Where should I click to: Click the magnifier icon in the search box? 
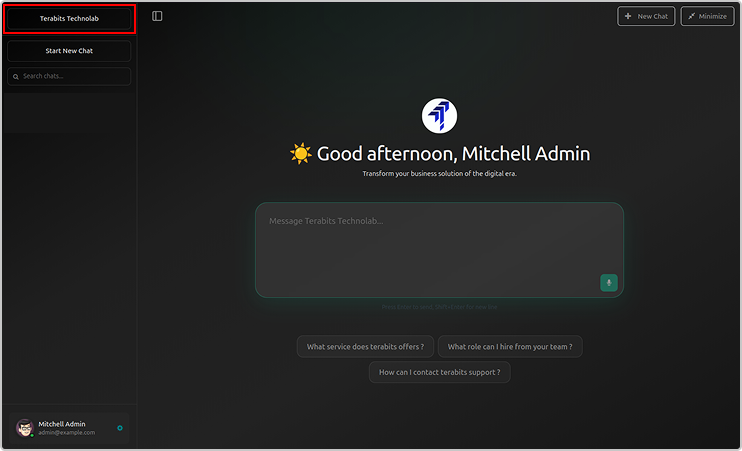[16, 77]
